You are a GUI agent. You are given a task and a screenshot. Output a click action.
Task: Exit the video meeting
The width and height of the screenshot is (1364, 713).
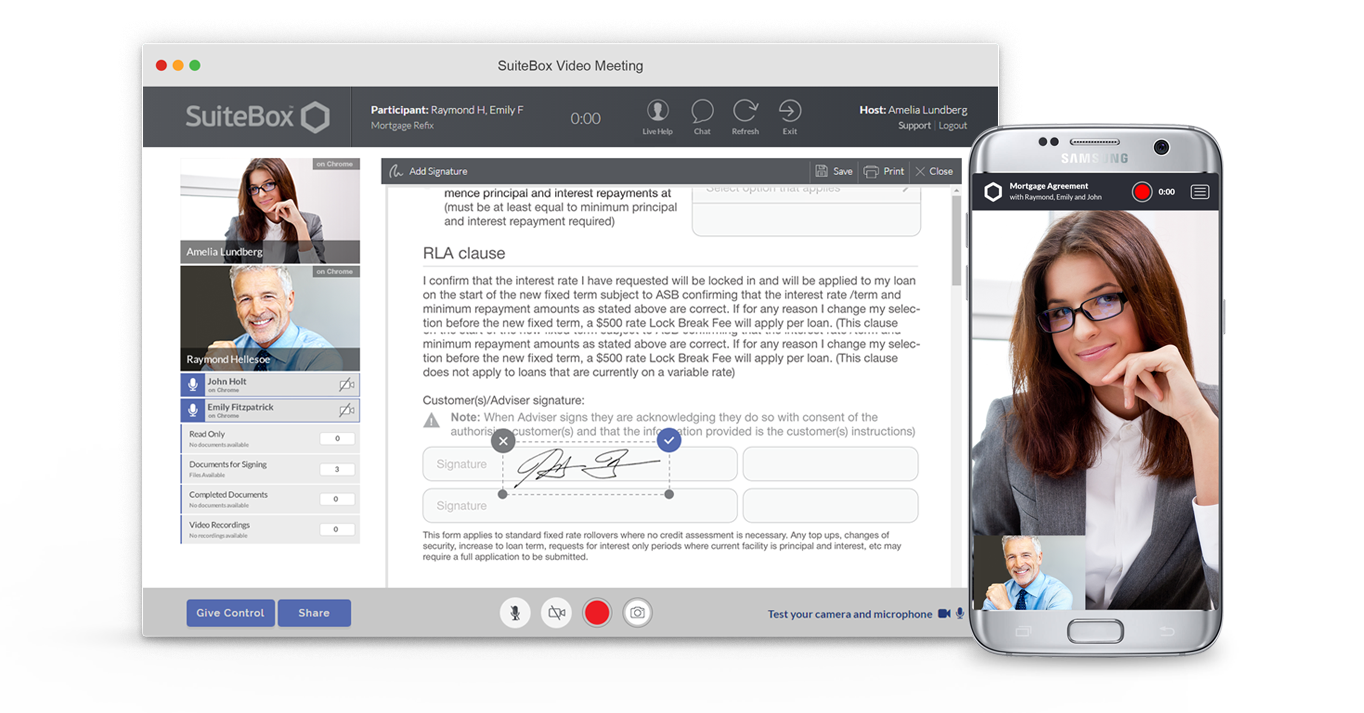click(790, 117)
